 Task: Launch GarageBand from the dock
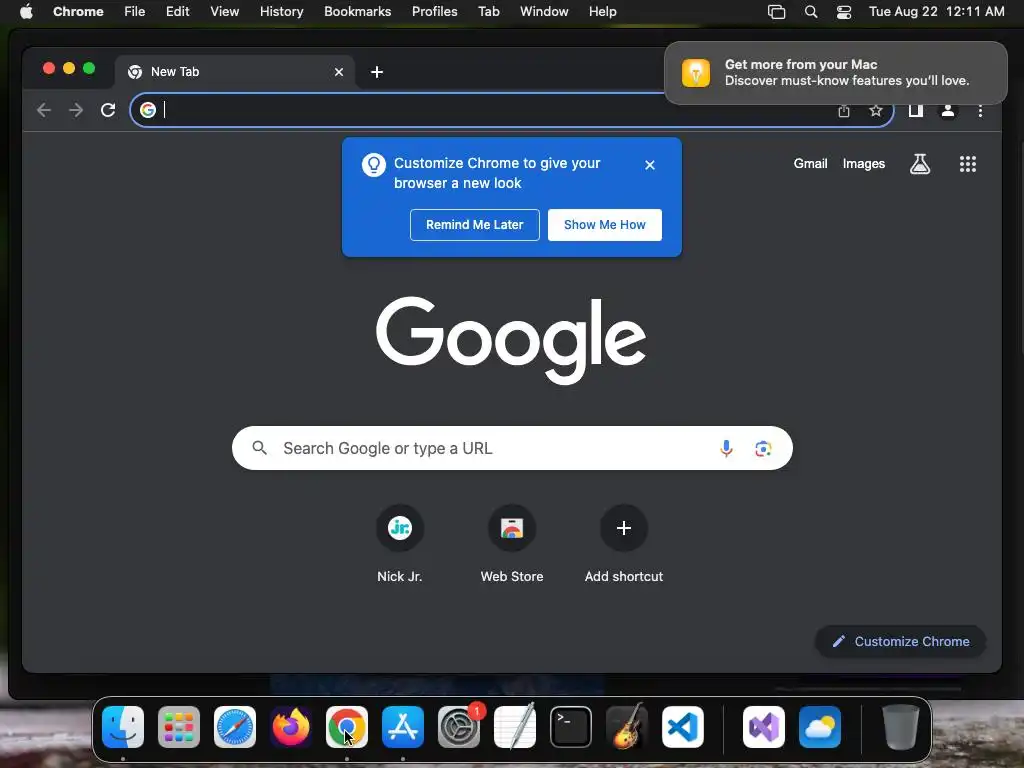[x=627, y=727]
